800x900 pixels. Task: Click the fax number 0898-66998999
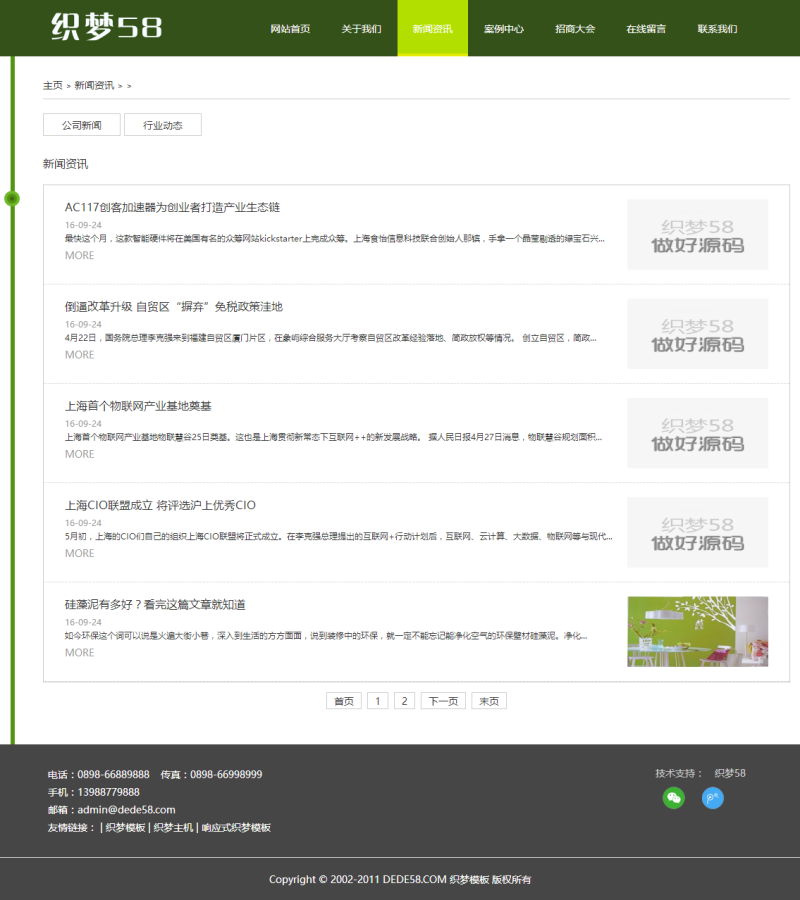[226, 774]
